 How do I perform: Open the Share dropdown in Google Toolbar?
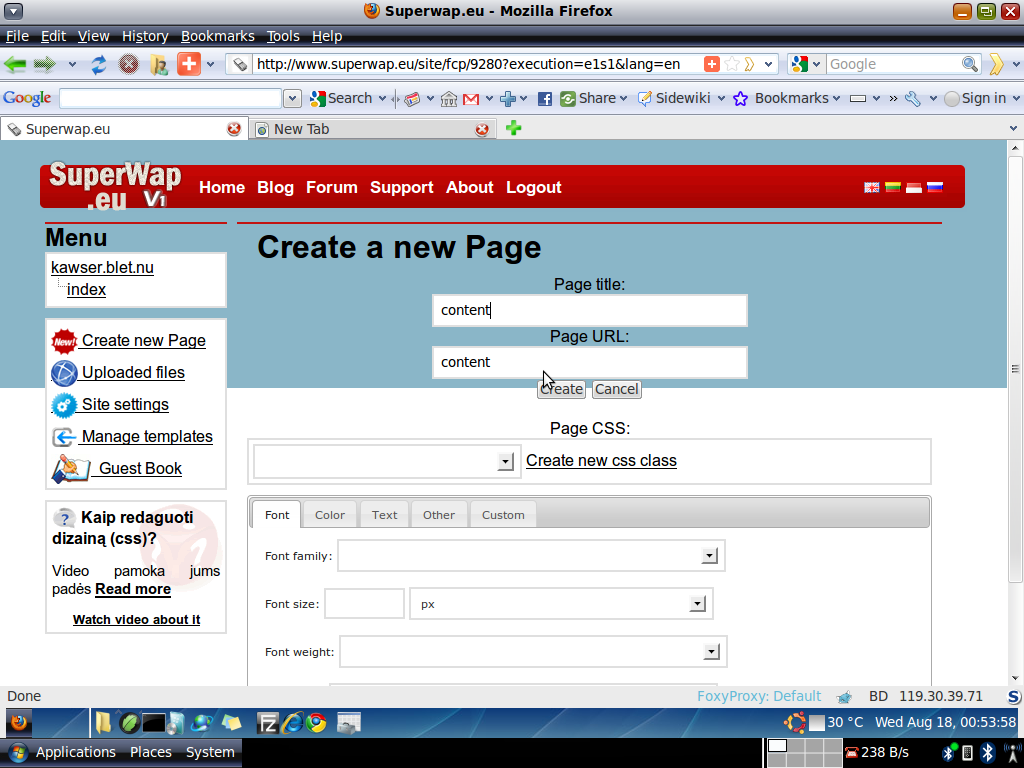point(623,99)
